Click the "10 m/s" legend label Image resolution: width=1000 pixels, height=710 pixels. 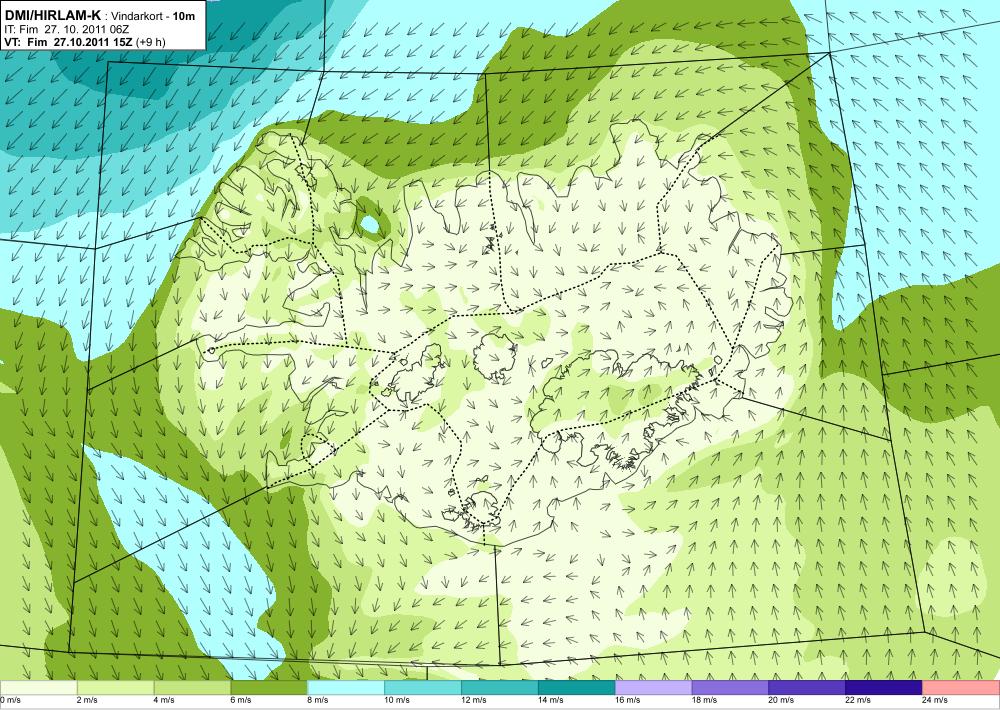point(397,700)
